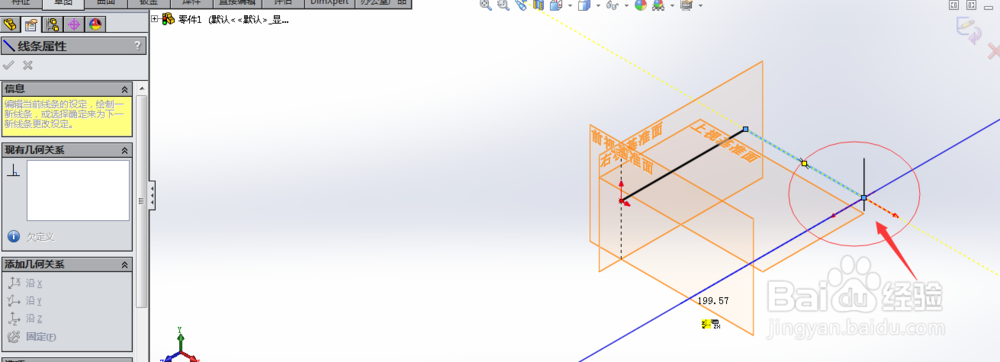Viewport: 1000px width, 362px height.
Task: Toggle the 沿Y along Y relation
Action: 26,301
